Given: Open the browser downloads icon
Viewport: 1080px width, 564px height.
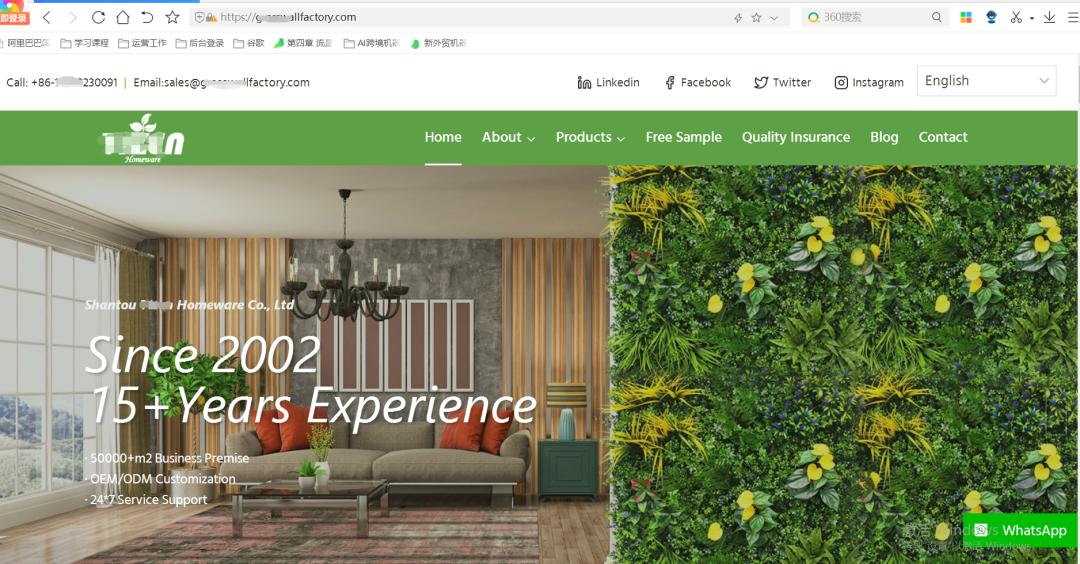Looking at the screenshot, I should click(x=1049, y=17).
